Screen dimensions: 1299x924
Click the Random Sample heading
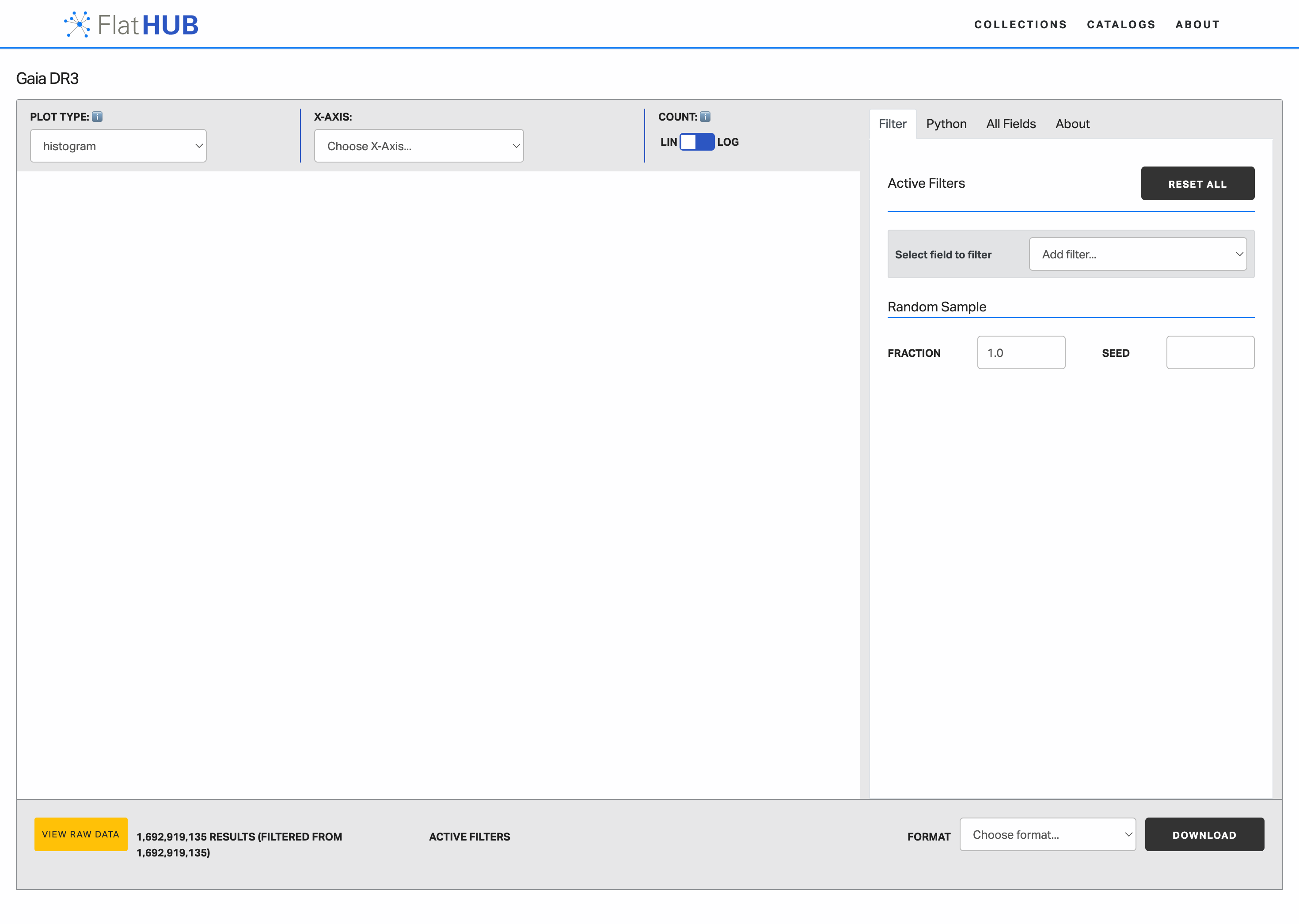pyautogui.click(x=936, y=307)
